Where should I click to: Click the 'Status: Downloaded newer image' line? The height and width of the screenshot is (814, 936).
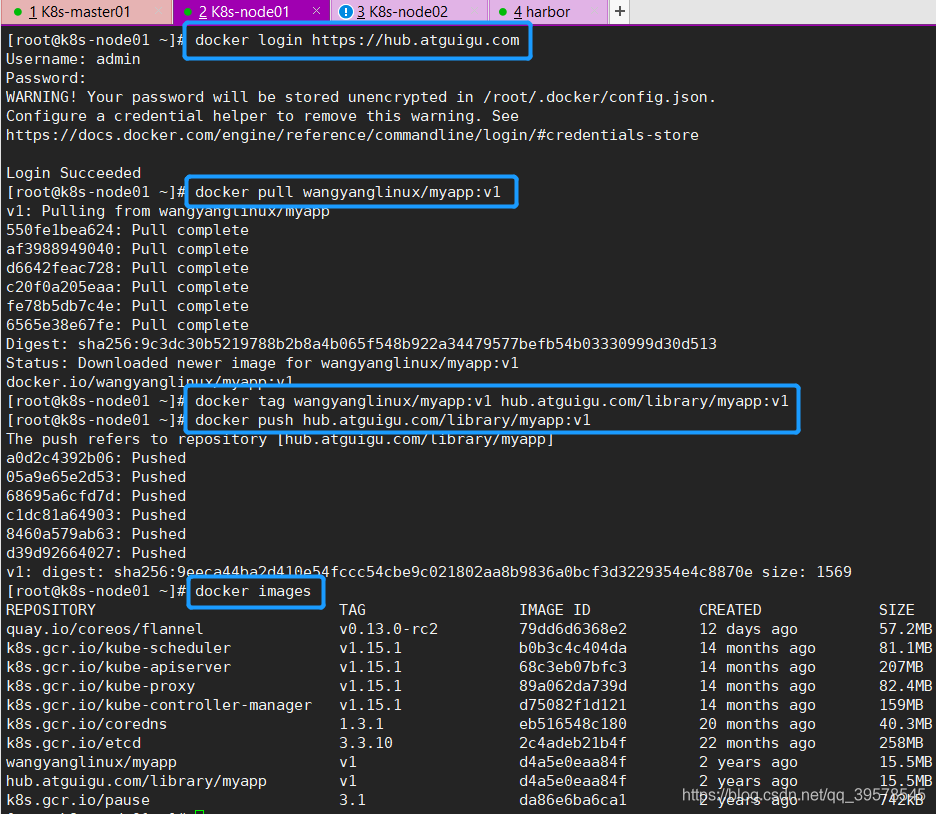[262, 363]
